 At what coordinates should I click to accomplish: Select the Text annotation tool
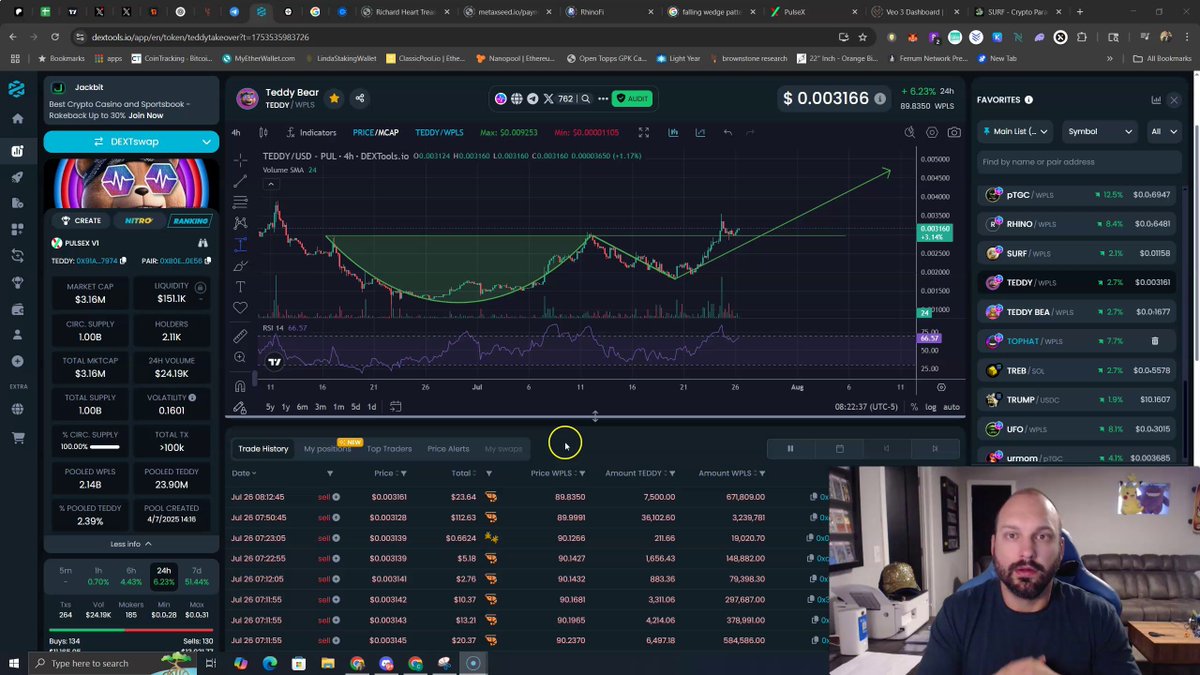coord(240,287)
